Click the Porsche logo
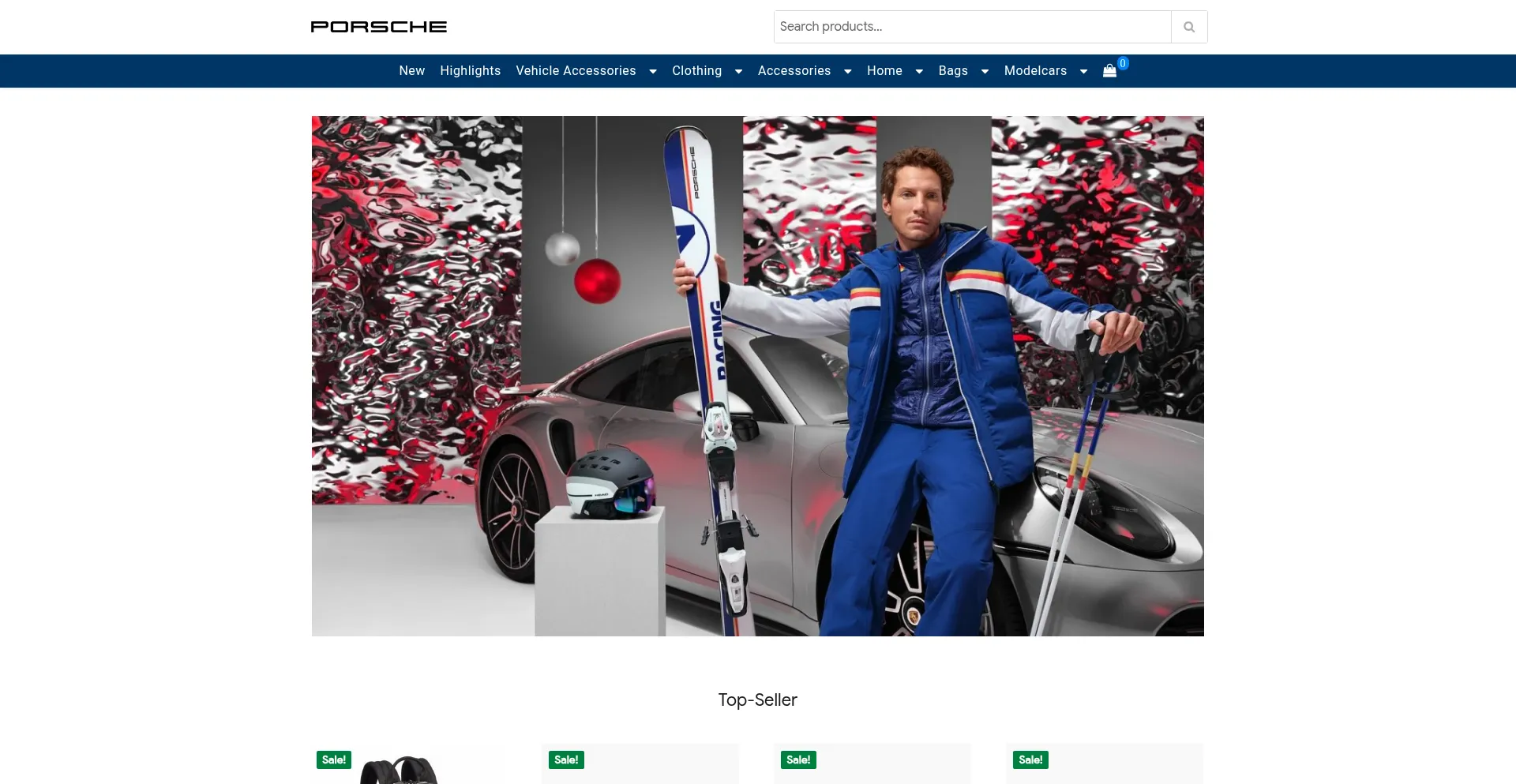1516x784 pixels. (x=379, y=27)
